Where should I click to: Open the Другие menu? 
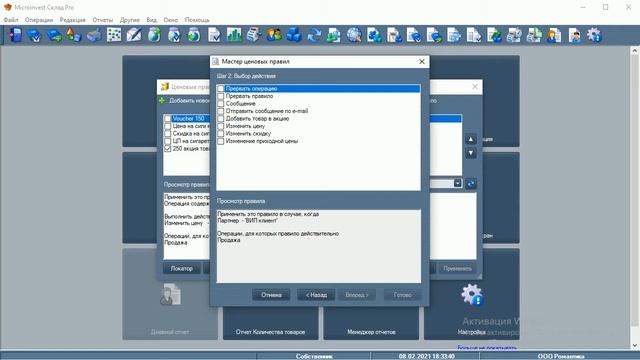(x=130, y=20)
